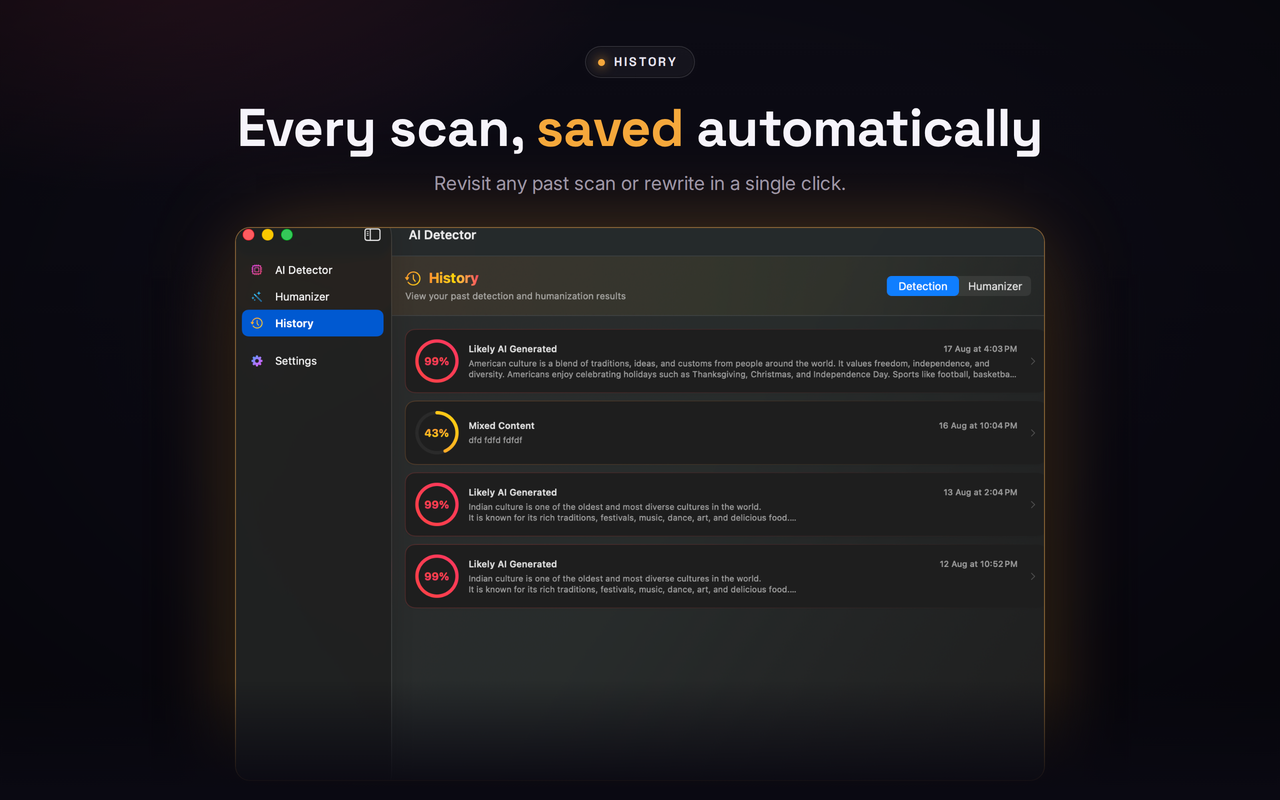Click the 99% ring on 13 Aug scan

[x=437, y=505]
